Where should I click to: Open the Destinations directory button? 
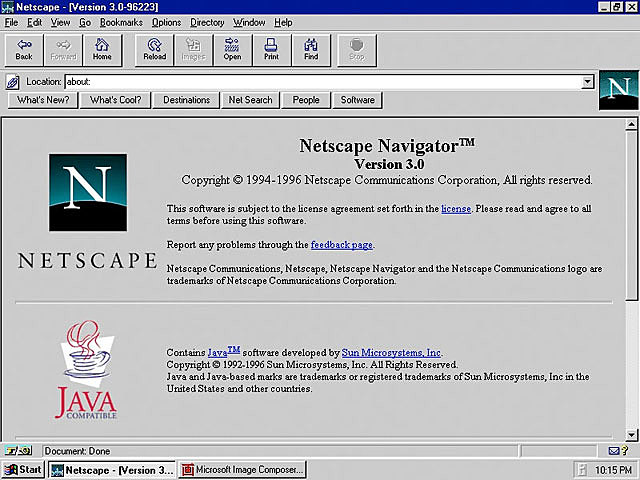coord(186,100)
